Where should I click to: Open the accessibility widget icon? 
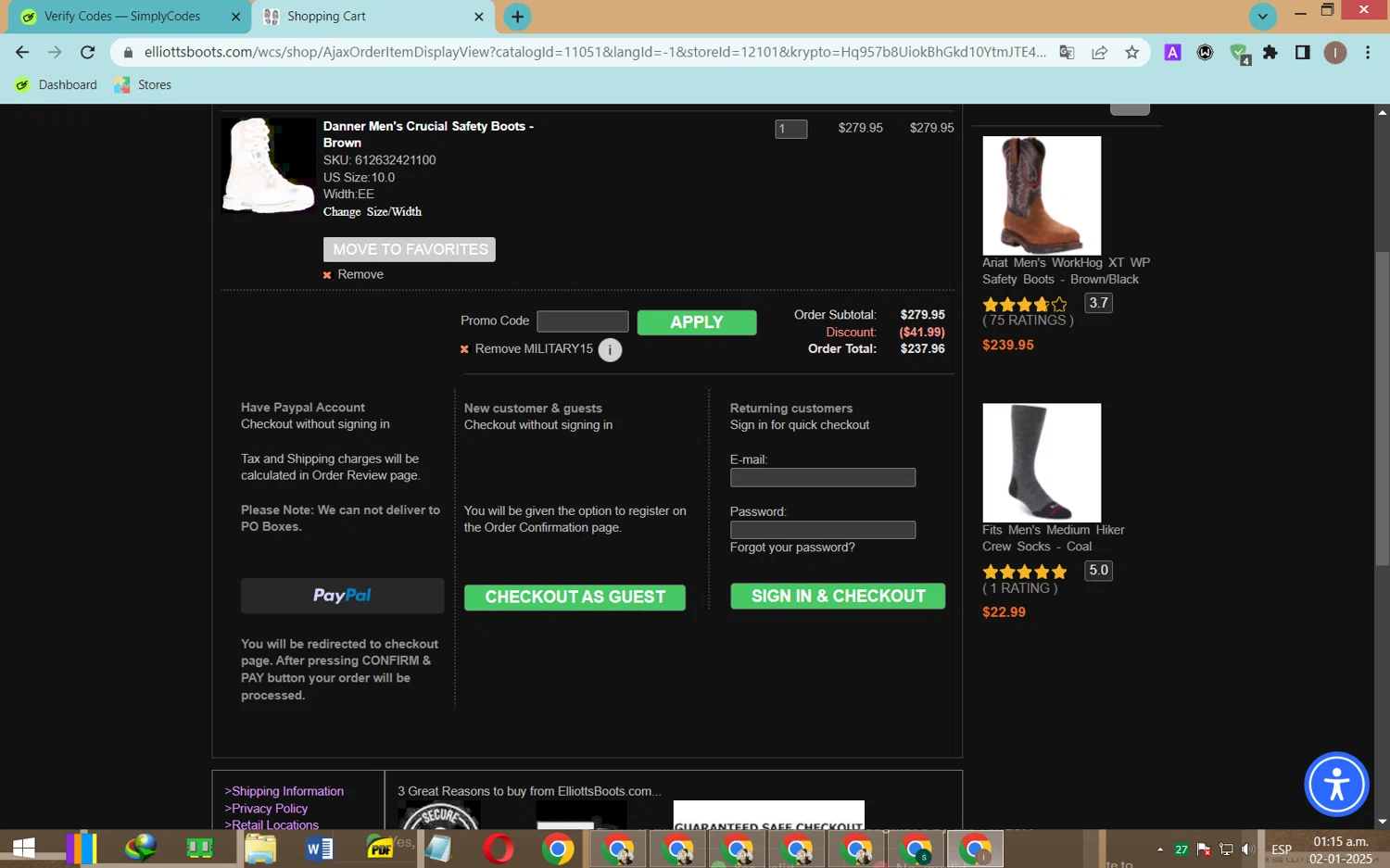point(1336,785)
